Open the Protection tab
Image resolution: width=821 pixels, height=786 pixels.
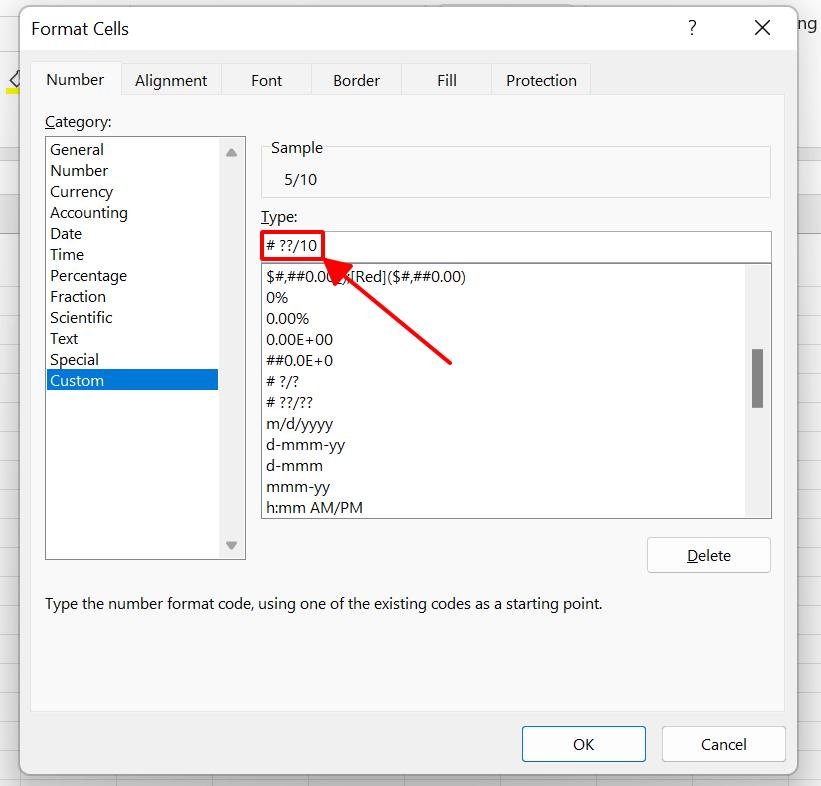[541, 80]
